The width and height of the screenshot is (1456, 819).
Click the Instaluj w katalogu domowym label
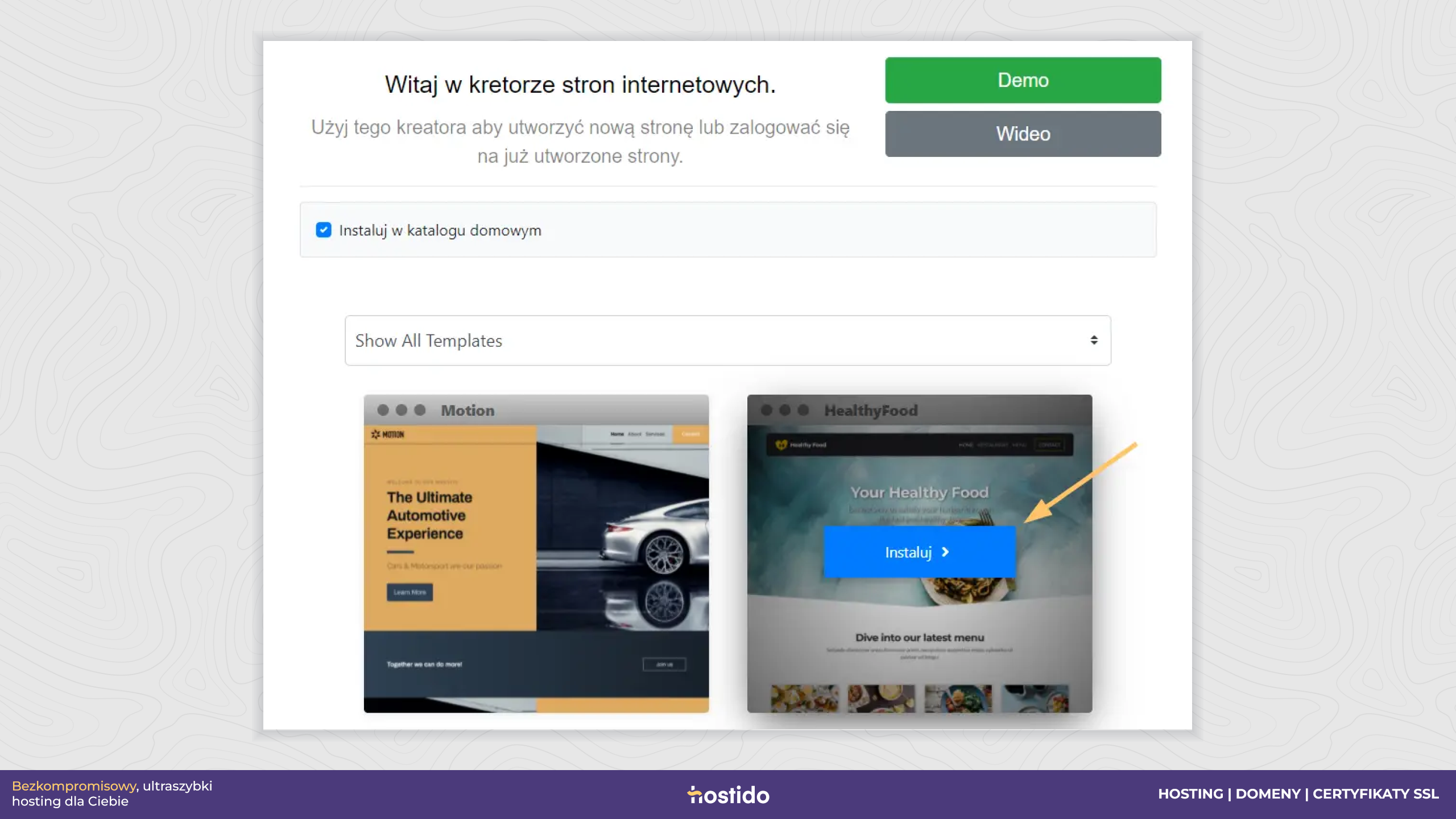click(x=440, y=230)
